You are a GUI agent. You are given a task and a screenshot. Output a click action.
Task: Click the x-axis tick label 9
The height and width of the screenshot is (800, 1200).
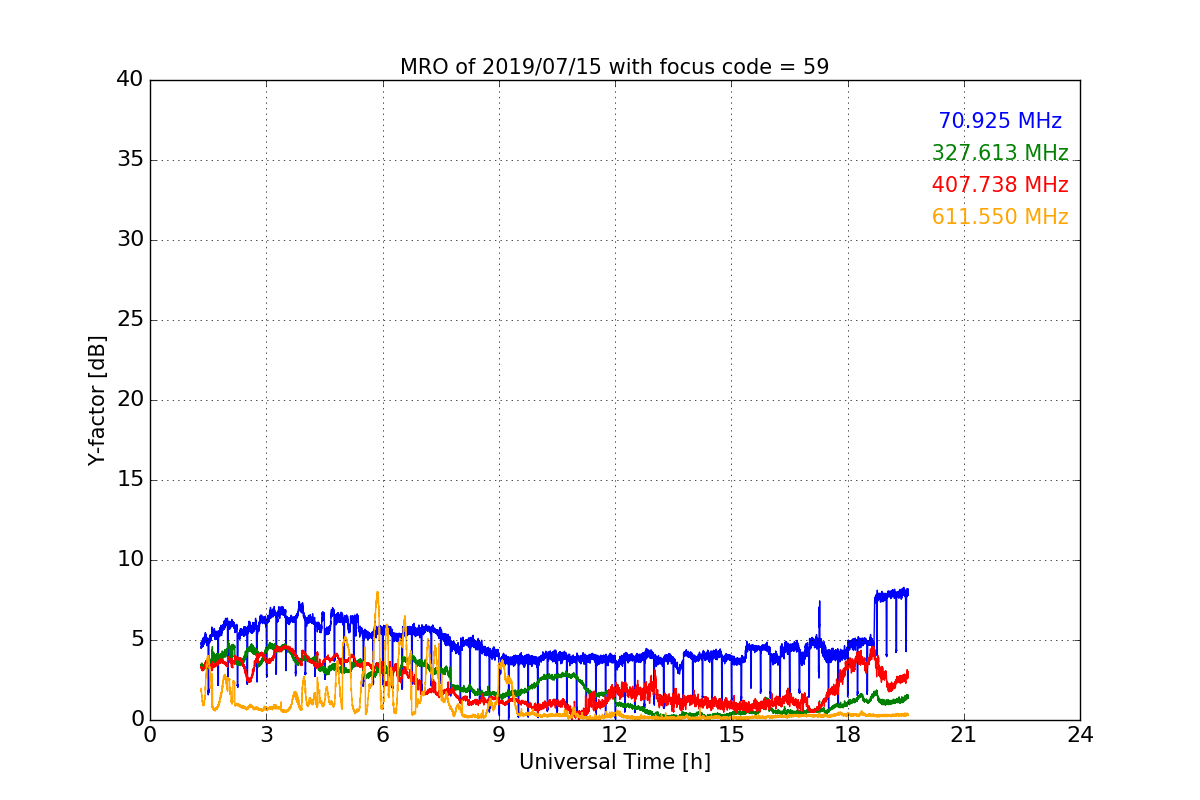click(x=498, y=735)
